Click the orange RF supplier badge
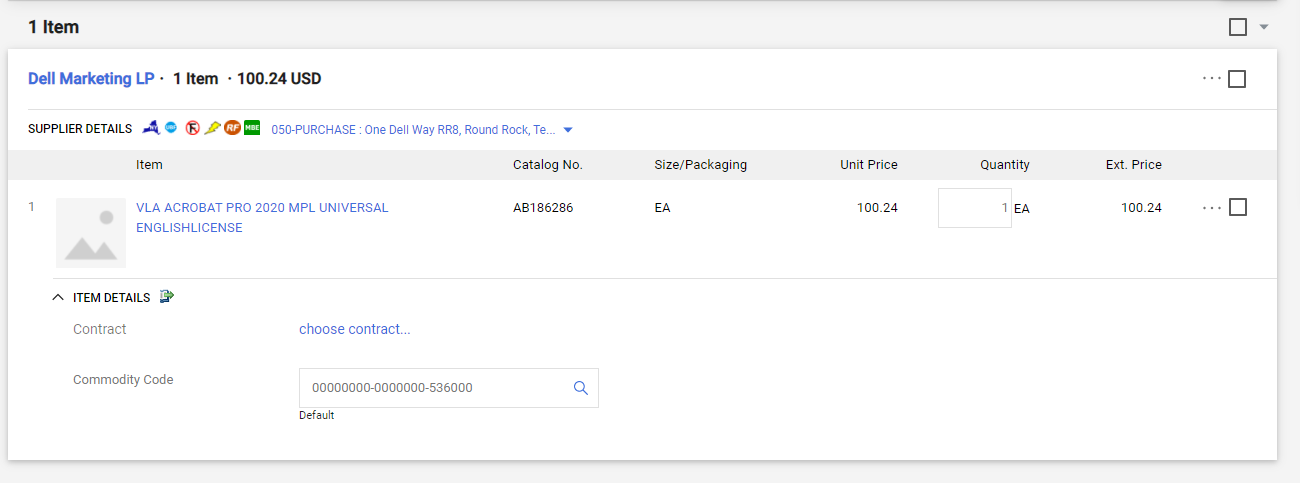Image resolution: width=1300 pixels, height=483 pixels. coord(232,128)
